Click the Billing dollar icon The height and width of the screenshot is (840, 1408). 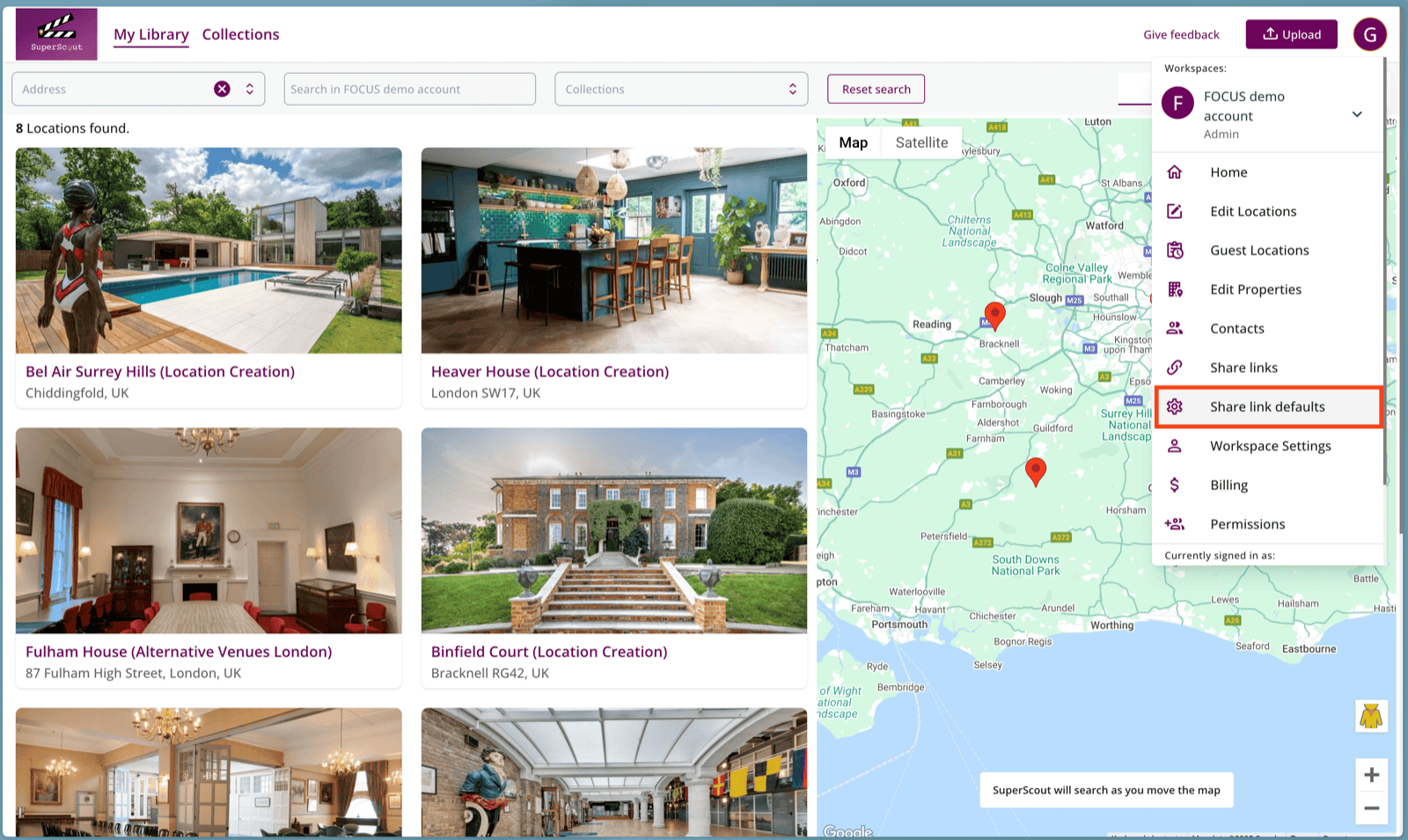[1175, 485]
